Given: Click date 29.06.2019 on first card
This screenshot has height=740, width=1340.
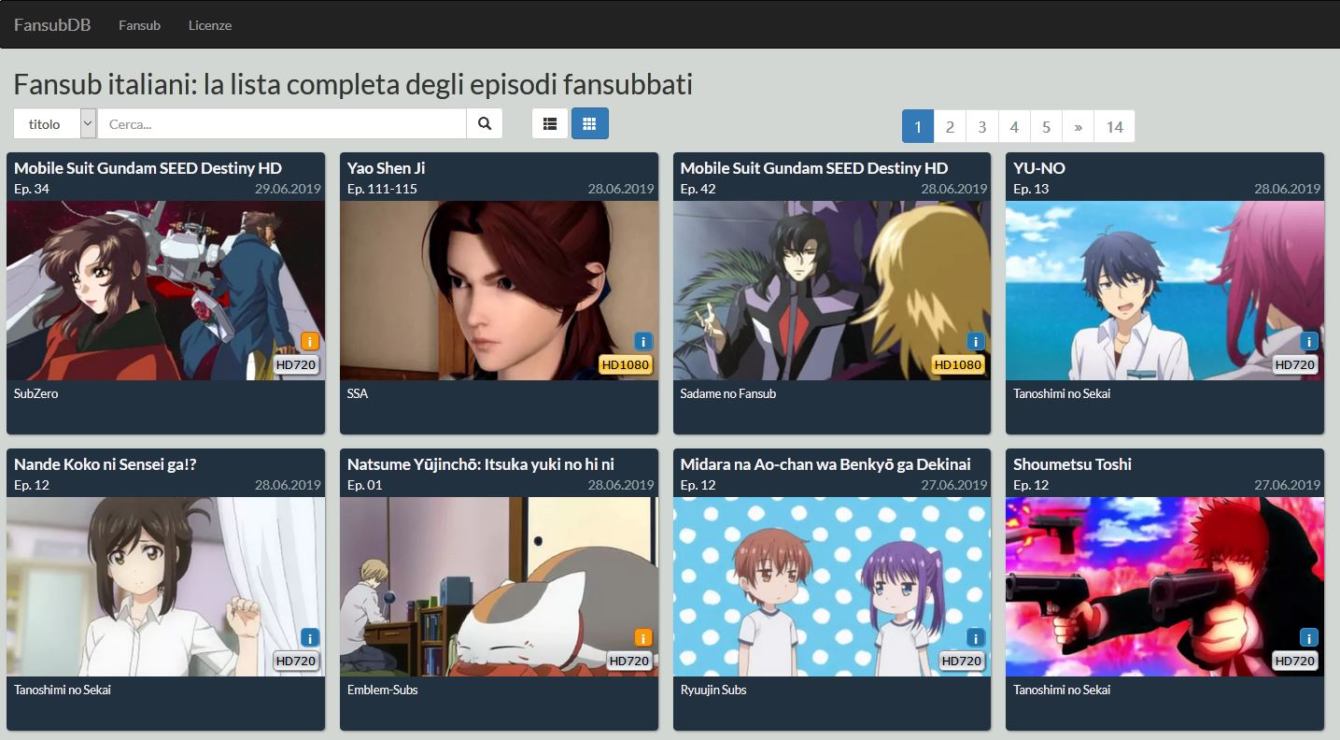Looking at the screenshot, I should 288,189.
